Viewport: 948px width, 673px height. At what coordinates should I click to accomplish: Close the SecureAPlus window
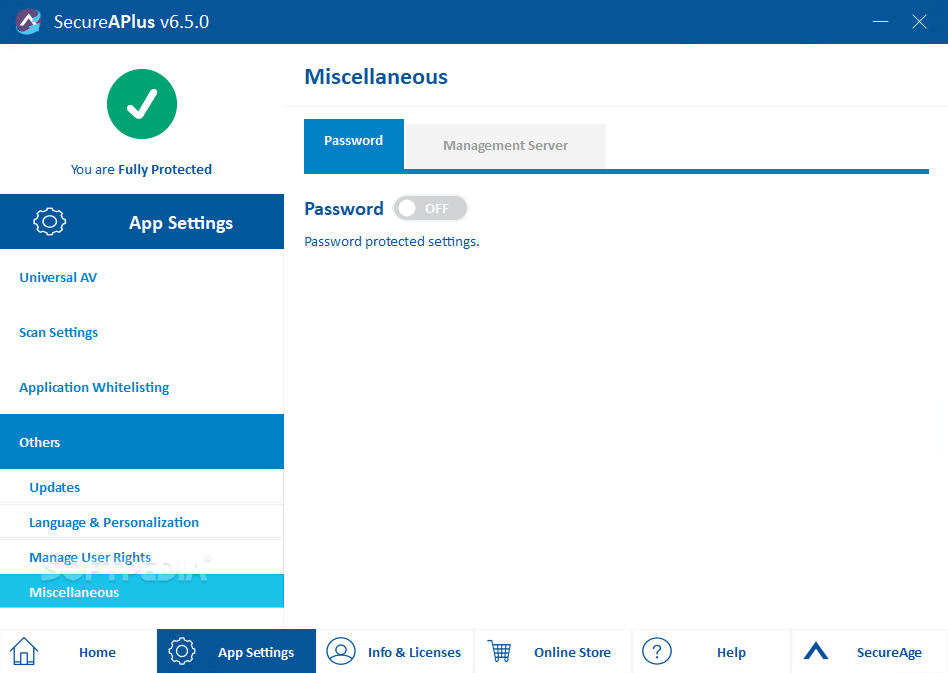(919, 22)
